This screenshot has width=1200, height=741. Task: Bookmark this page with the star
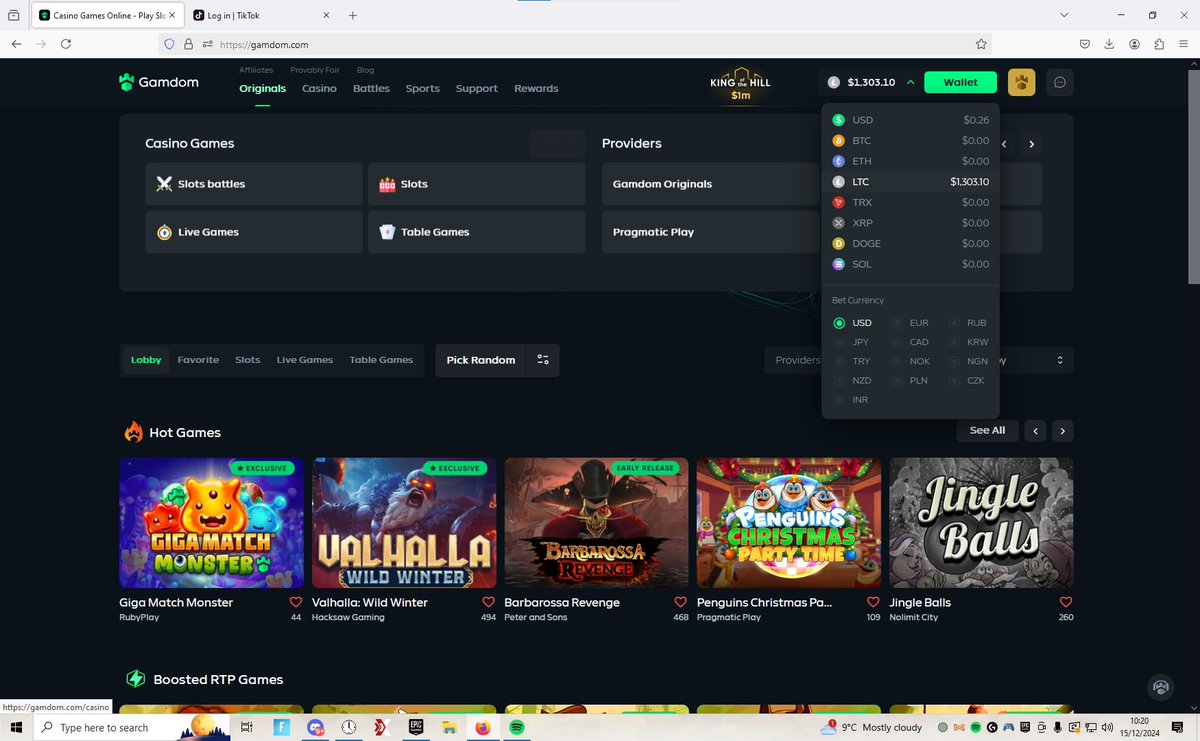981,44
